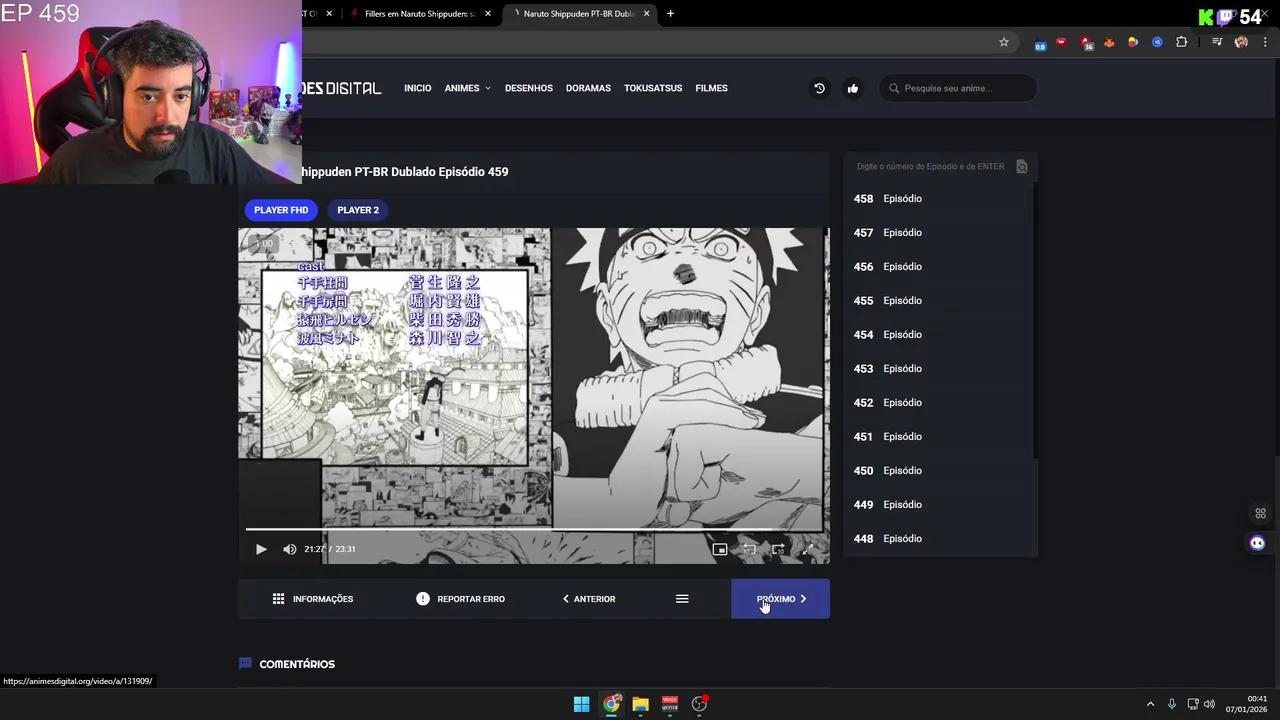The image size is (1280, 720).
Task: Go to ANTERIOR episode
Action: click(x=589, y=599)
